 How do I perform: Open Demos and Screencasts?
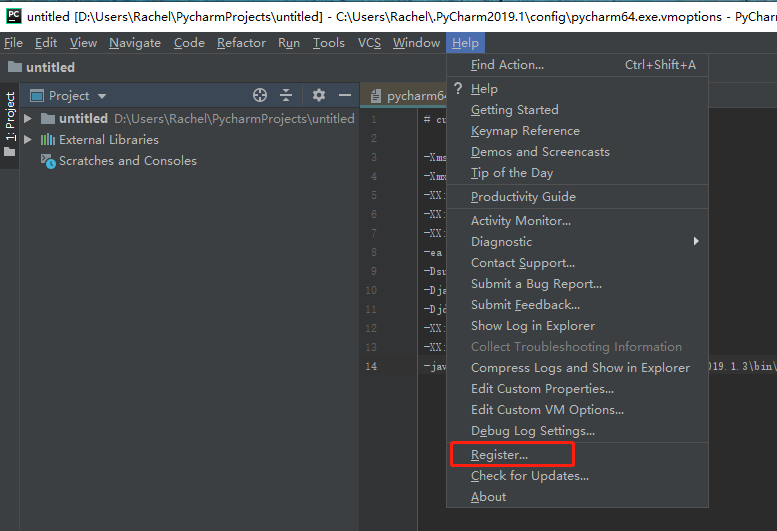[x=577, y=152]
